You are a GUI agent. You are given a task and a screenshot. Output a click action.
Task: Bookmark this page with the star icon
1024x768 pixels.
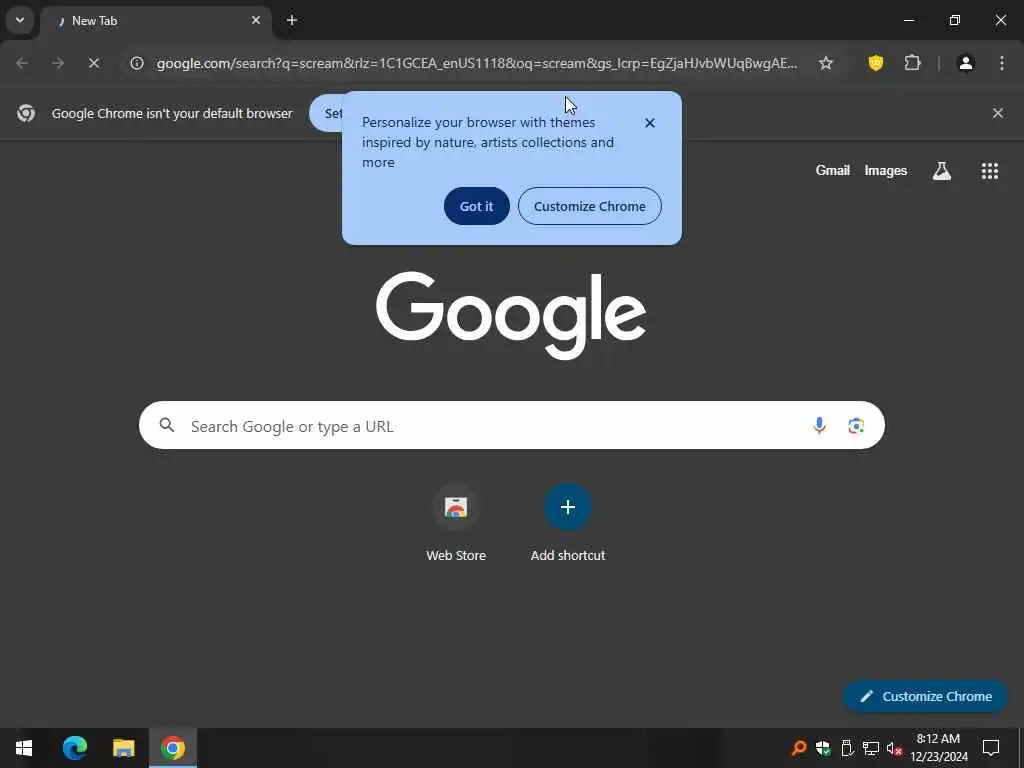pos(825,63)
